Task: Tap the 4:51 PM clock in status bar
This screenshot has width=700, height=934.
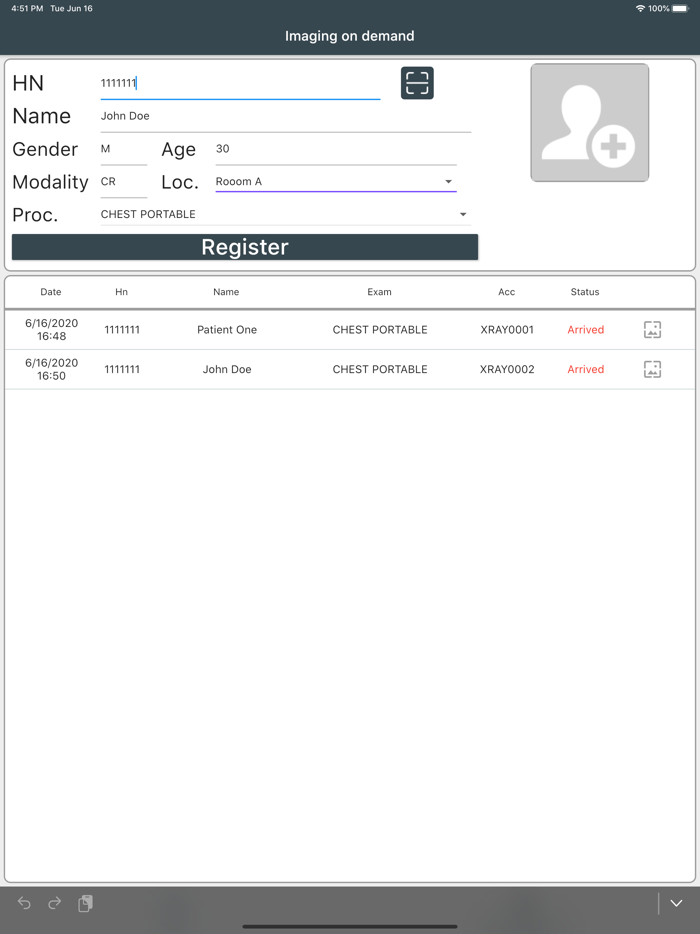Action: 27,8
